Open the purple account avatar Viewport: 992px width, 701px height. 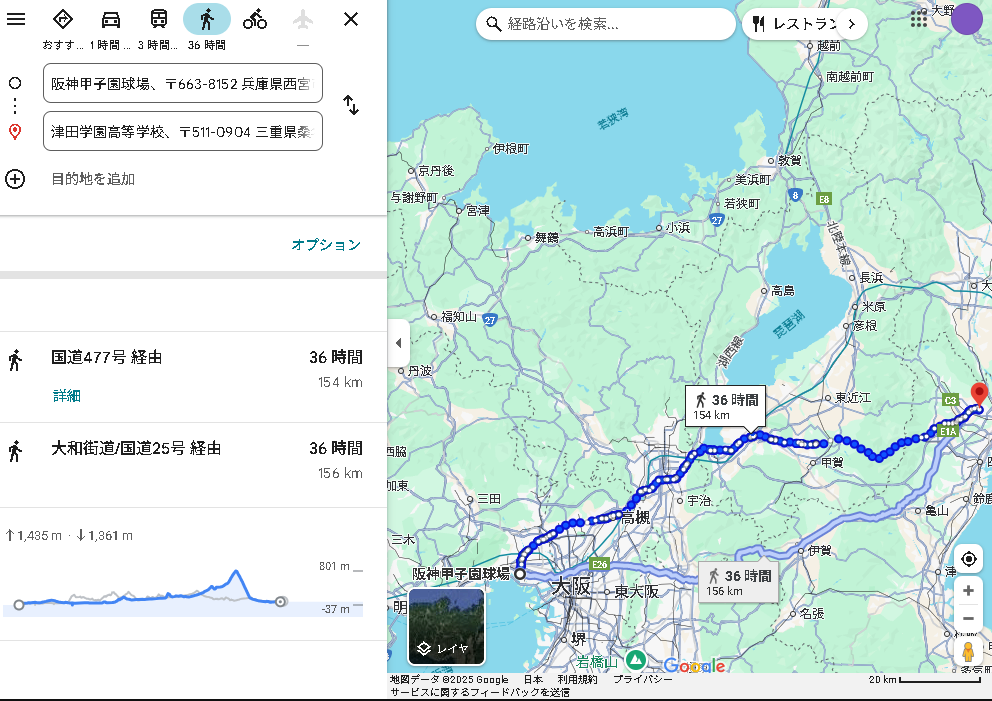point(967,19)
